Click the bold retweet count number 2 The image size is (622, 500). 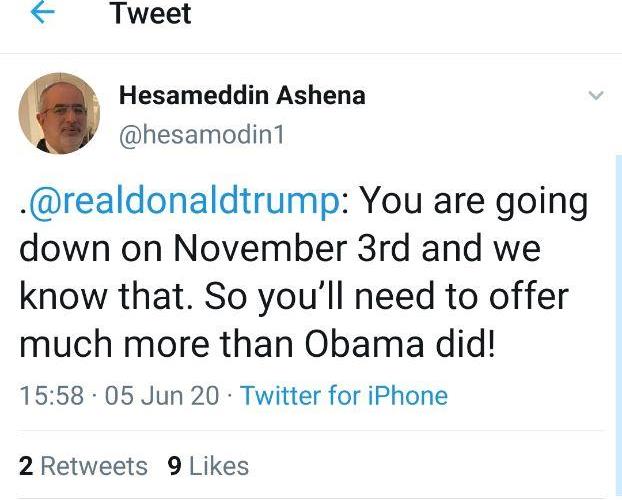(26, 466)
